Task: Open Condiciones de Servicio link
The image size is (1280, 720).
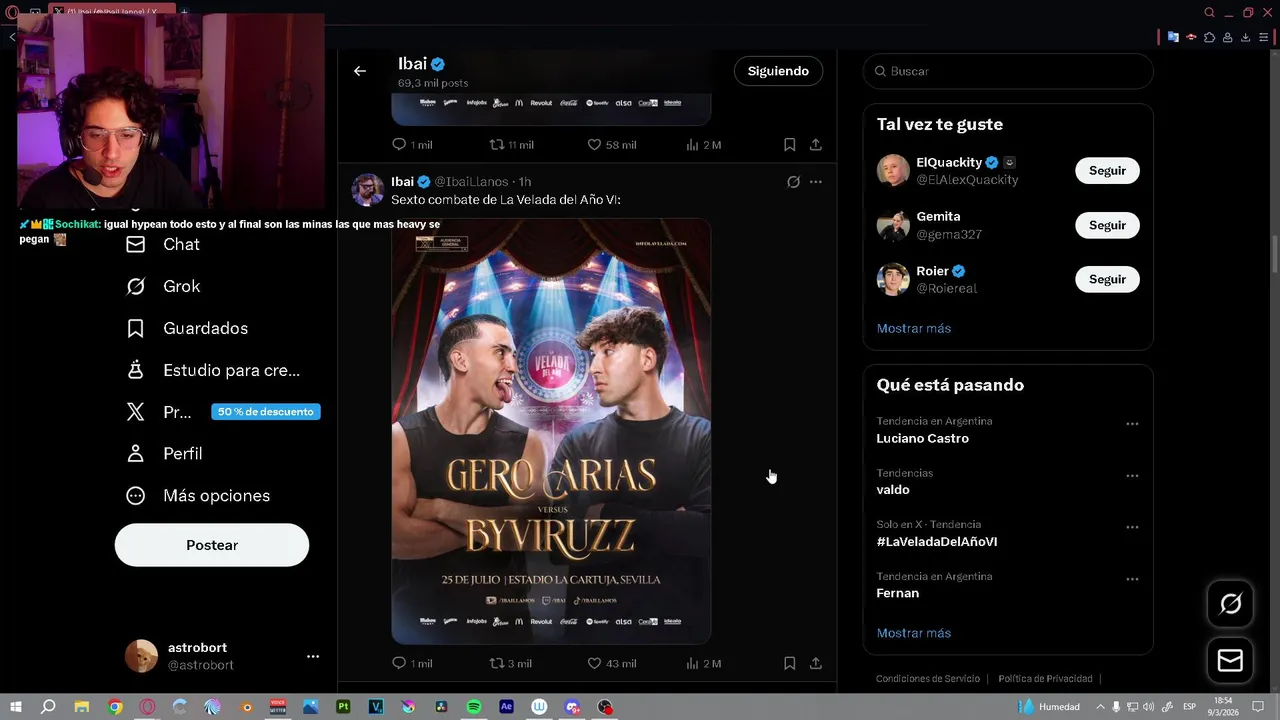Action: [928, 679]
